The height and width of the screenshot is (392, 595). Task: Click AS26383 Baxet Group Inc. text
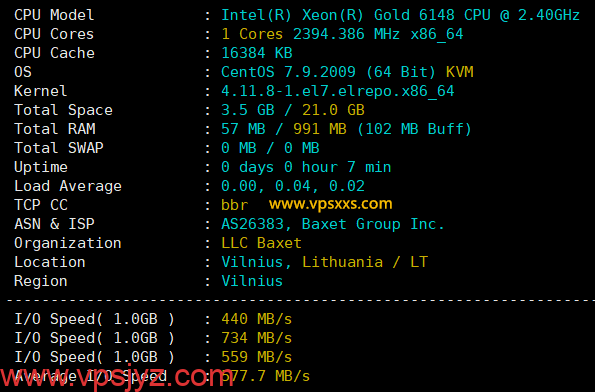tap(333, 224)
